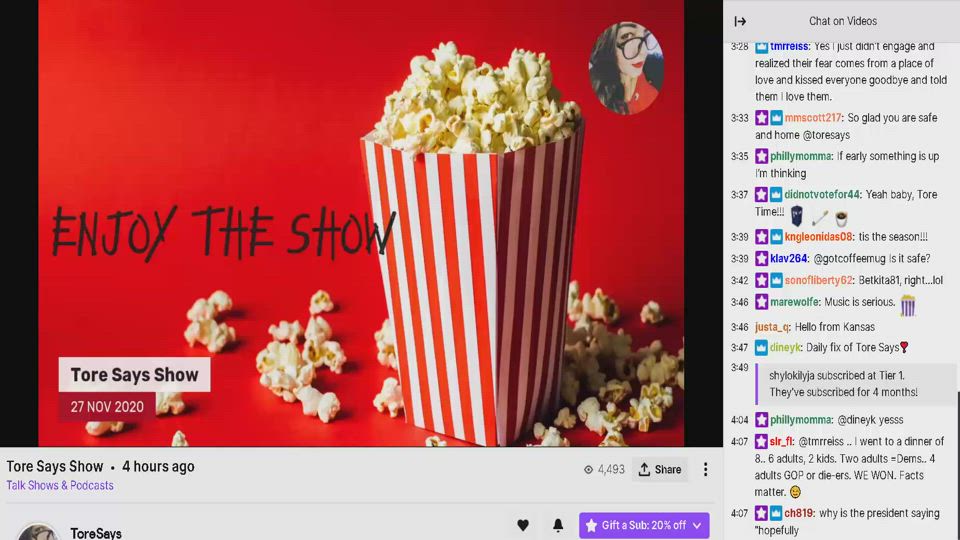Click the notification bell icon
The width and height of the screenshot is (960, 540).
point(558,525)
